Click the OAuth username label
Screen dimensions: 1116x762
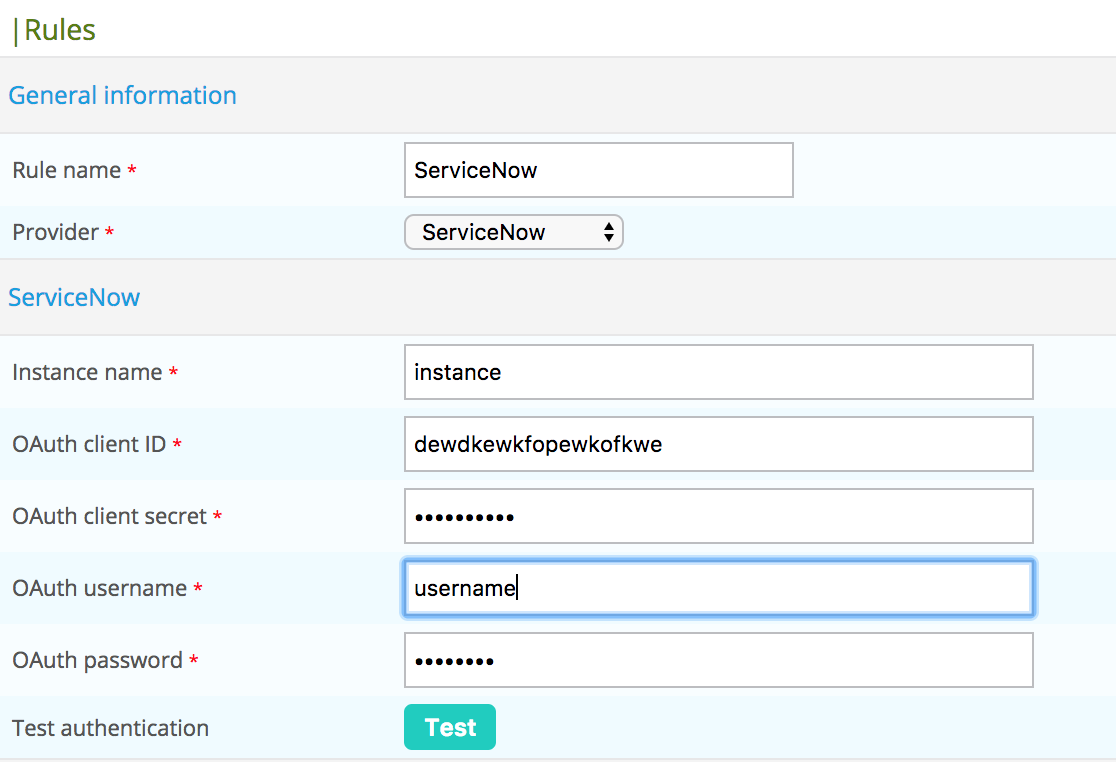pos(100,588)
